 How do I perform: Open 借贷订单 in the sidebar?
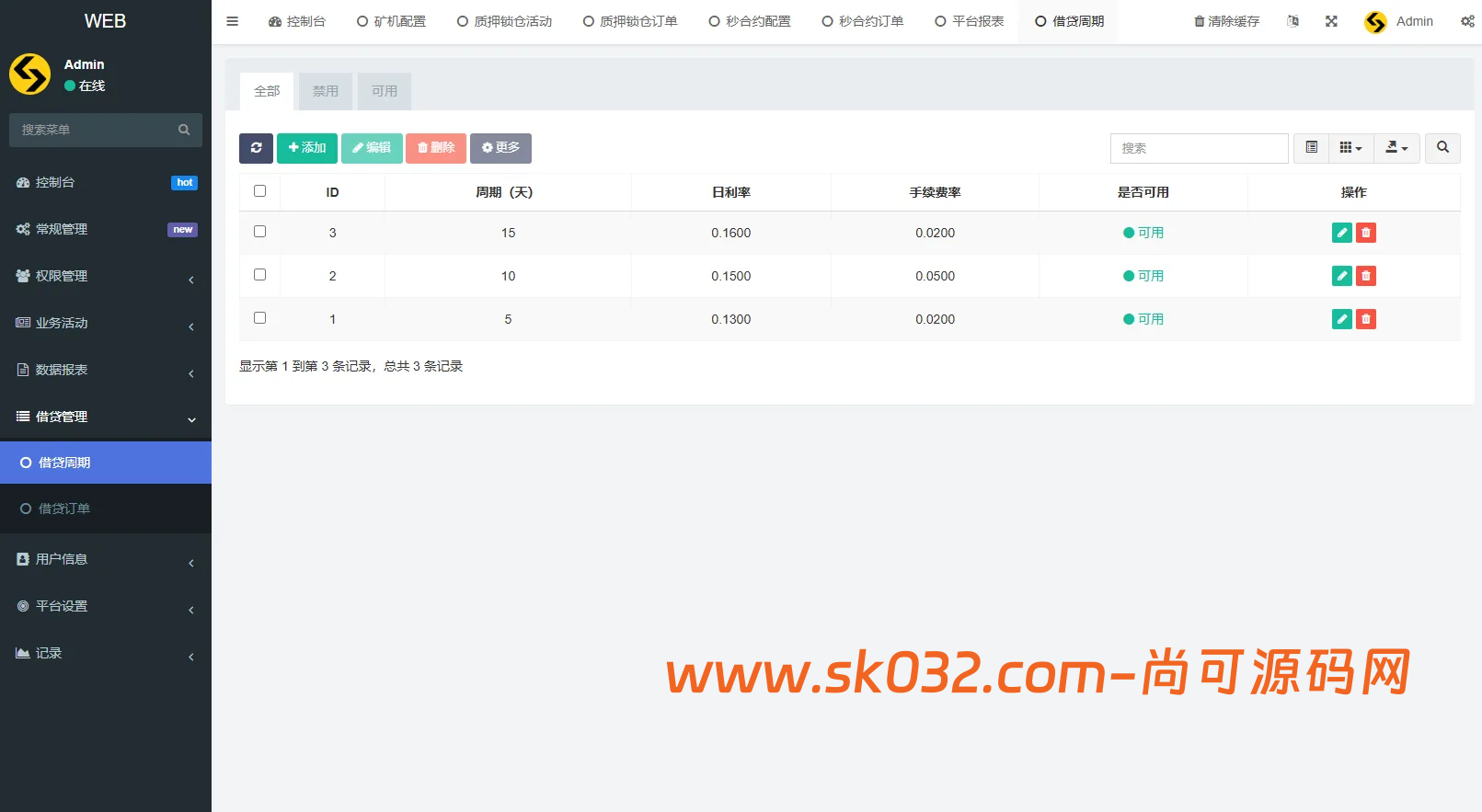pos(106,509)
